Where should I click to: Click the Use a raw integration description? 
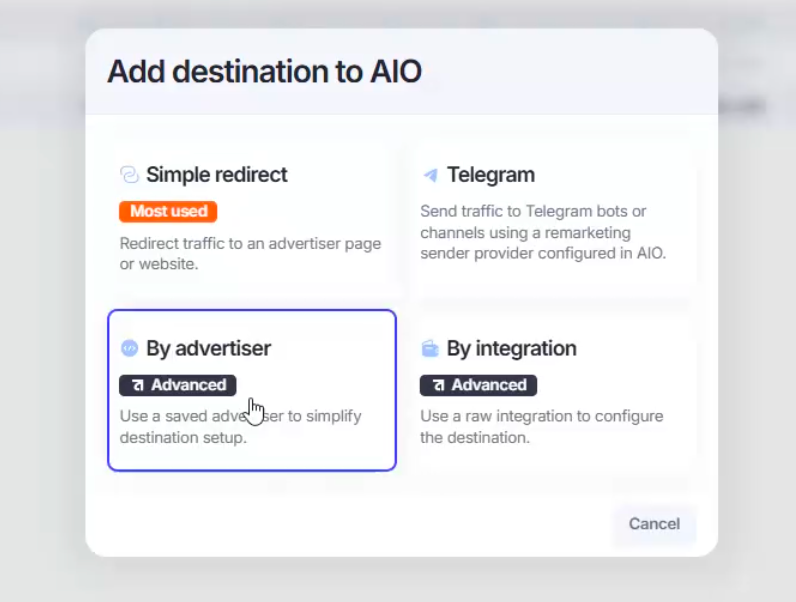(542, 426)
